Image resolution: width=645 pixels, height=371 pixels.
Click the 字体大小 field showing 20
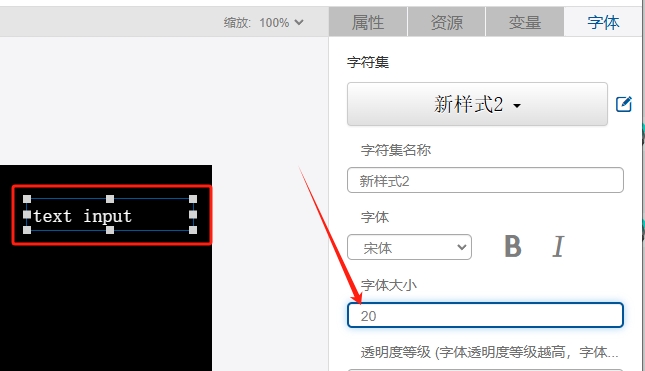pos(485,315)
